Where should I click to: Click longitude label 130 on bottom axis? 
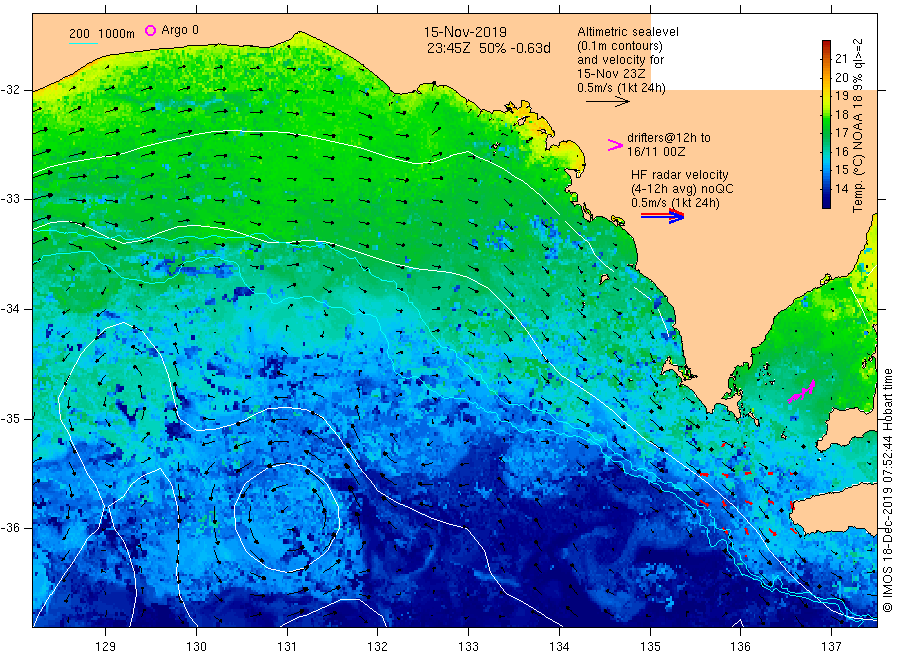pos(196,647)
